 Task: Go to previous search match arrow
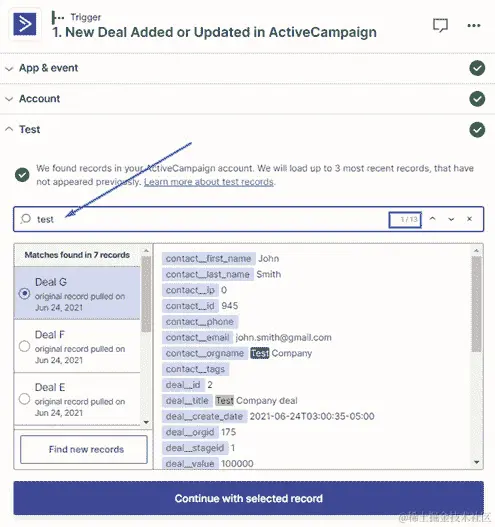[432, 219]
